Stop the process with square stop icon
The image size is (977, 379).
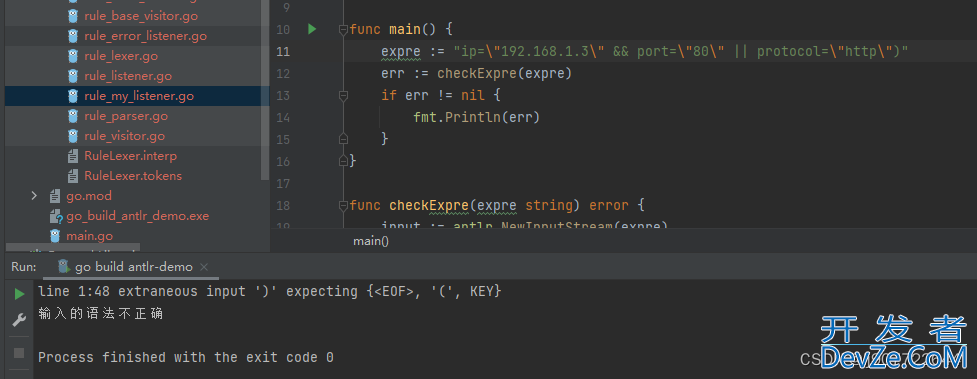point(19,353)
